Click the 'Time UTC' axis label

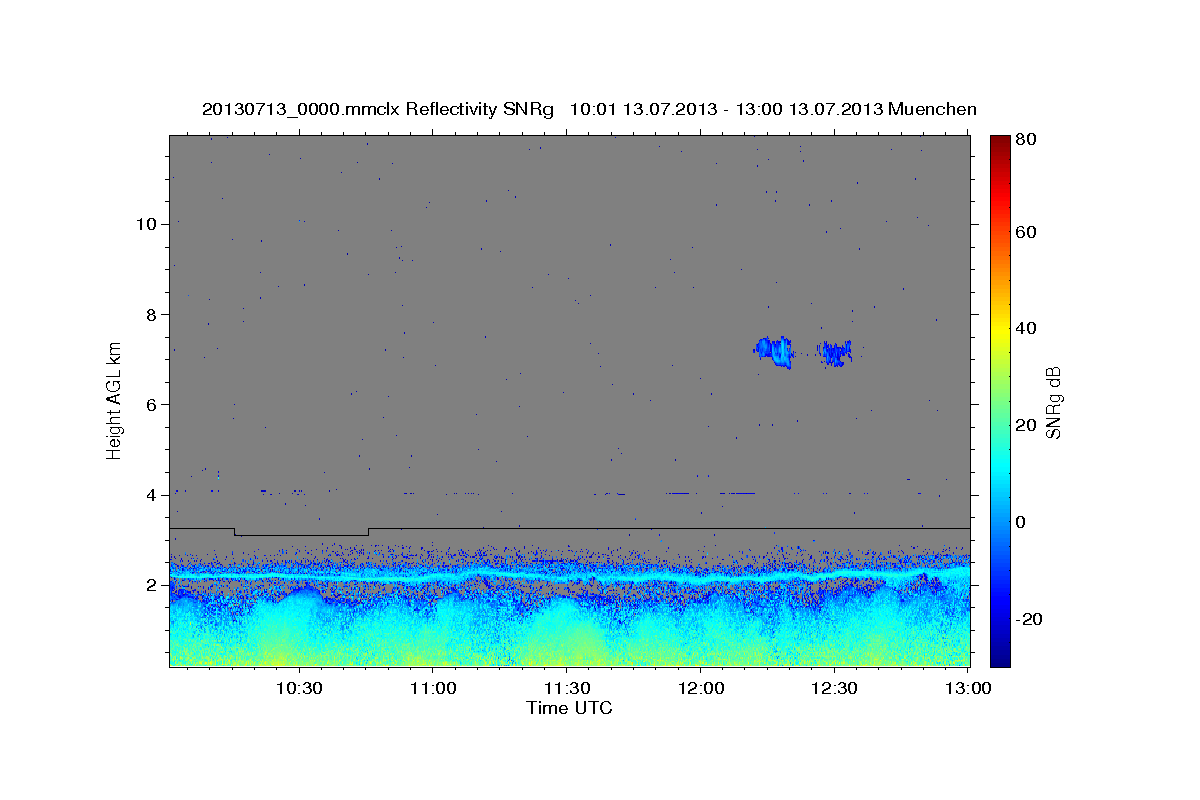[x=569, y=708]
